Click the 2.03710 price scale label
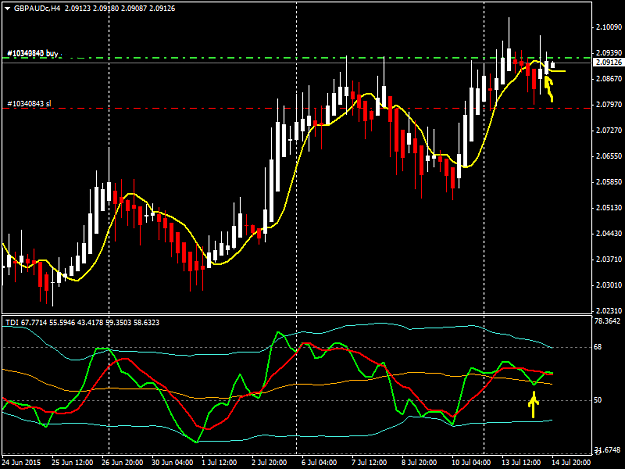The image size is (625, 469). (x=608, y=259)
